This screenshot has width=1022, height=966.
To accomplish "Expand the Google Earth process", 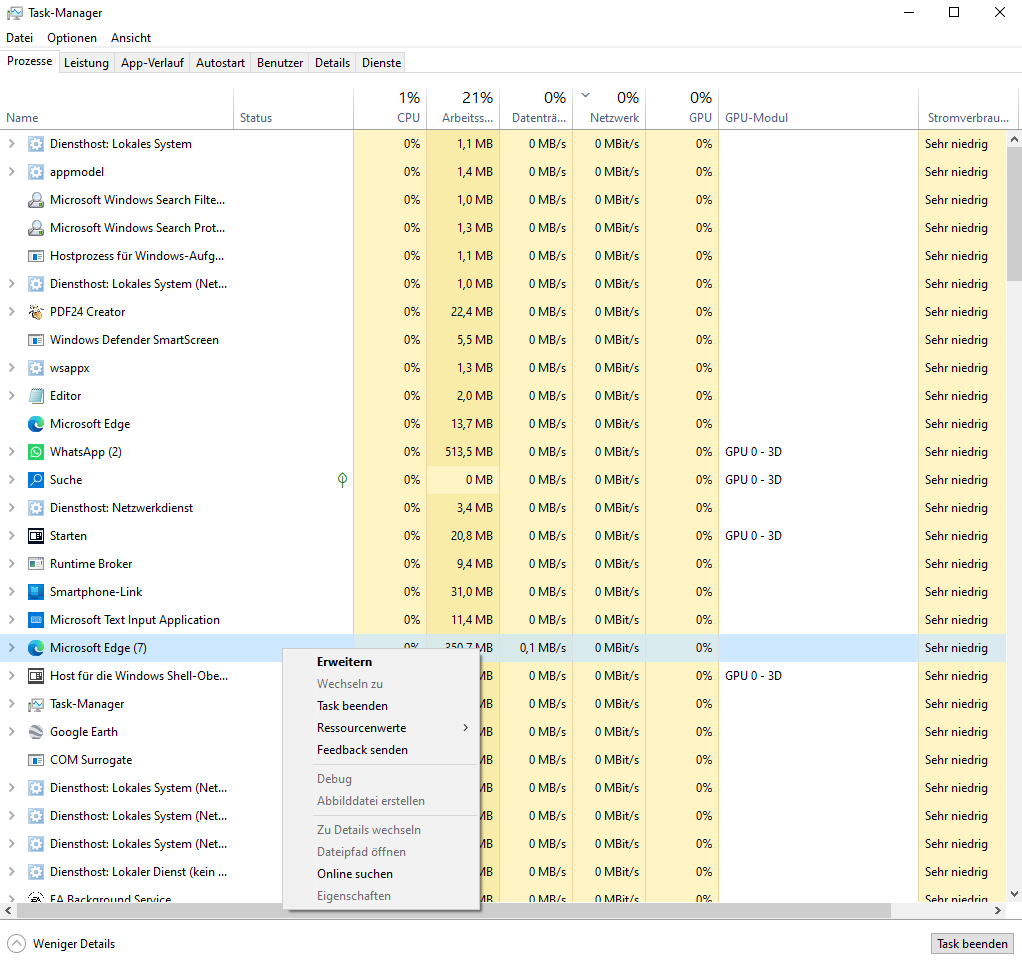I will (11, 732).
